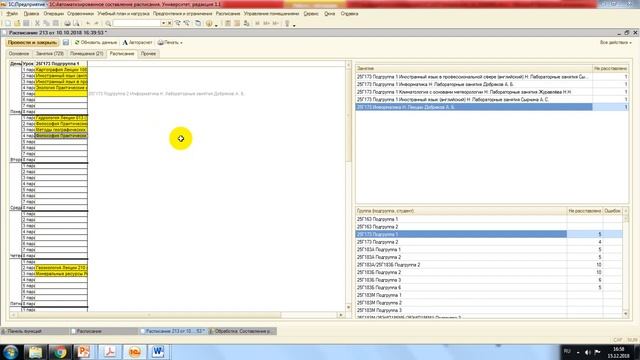
Task: Select group 25Г183М Подгруппа 1
Action: (x=489, y=295)
